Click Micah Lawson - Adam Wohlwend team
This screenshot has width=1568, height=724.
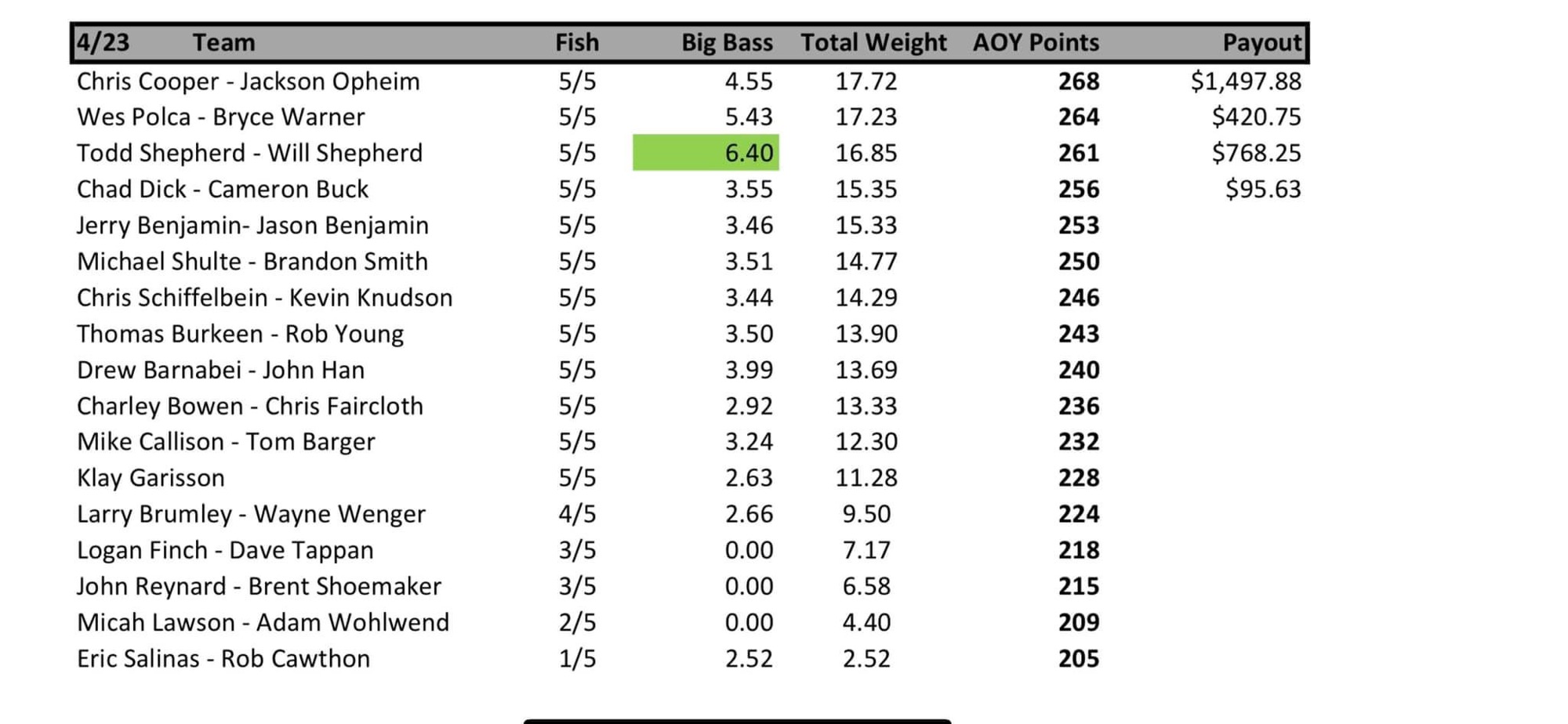(263, 623)
